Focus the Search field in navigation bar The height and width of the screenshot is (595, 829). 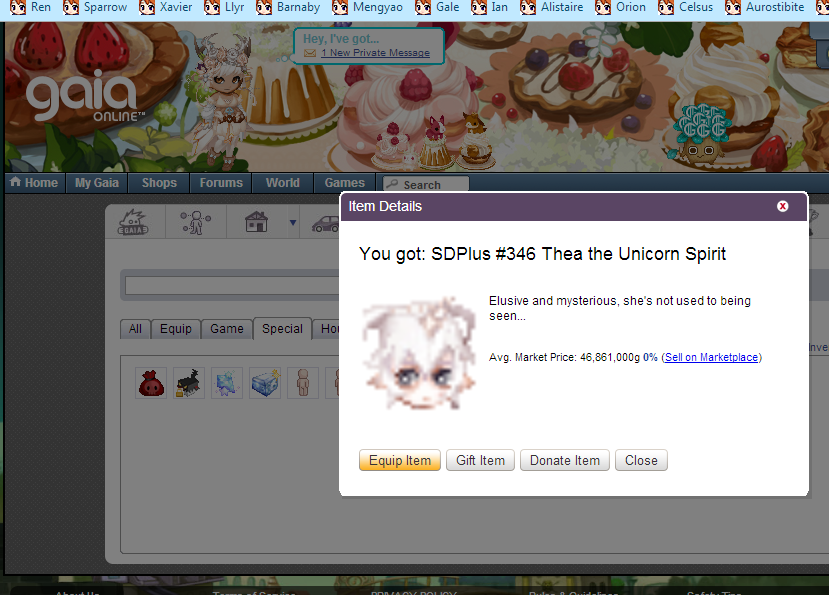click(426, 184)
